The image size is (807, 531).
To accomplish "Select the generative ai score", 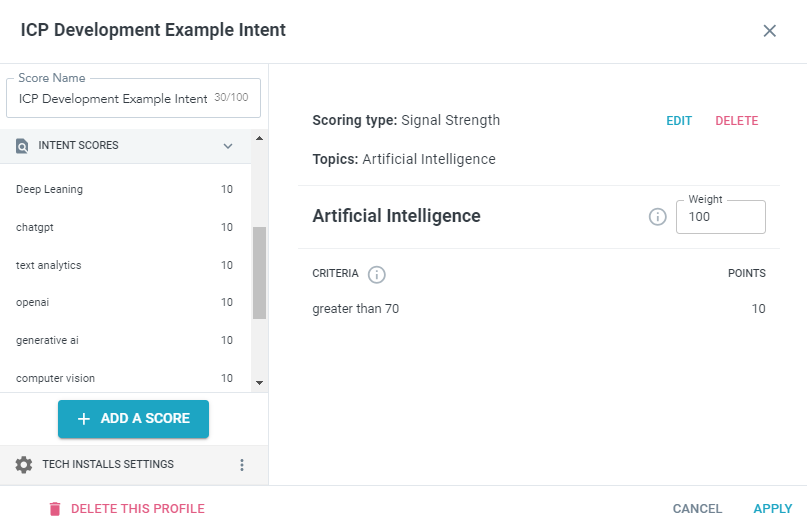I will click(x=47, y=340).
